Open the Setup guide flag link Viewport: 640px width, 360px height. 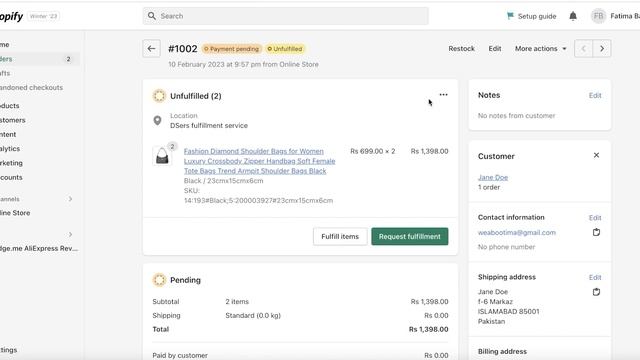(x=531, y=16)
